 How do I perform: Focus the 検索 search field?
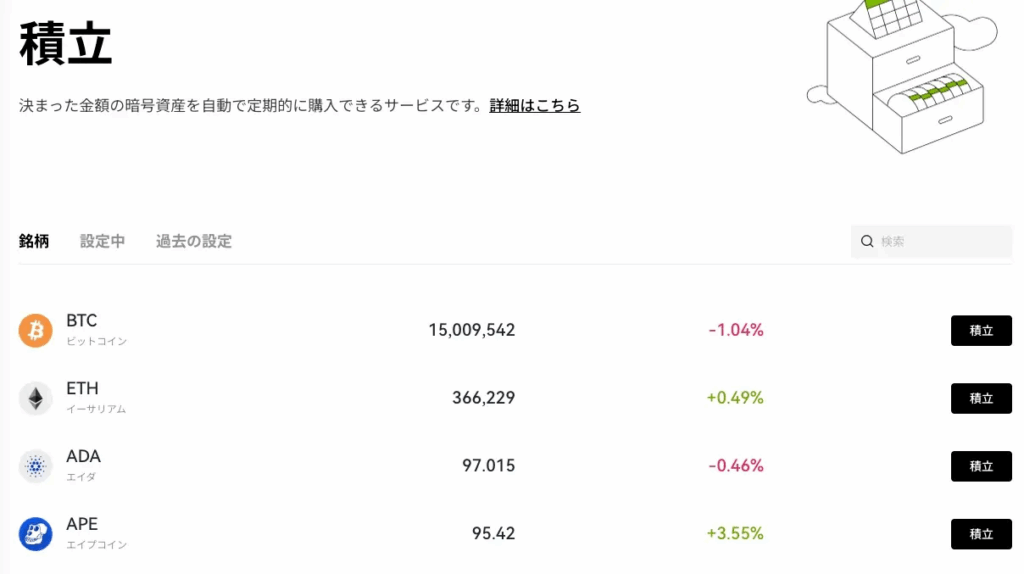pyautogui.click(x=931, y=242)
